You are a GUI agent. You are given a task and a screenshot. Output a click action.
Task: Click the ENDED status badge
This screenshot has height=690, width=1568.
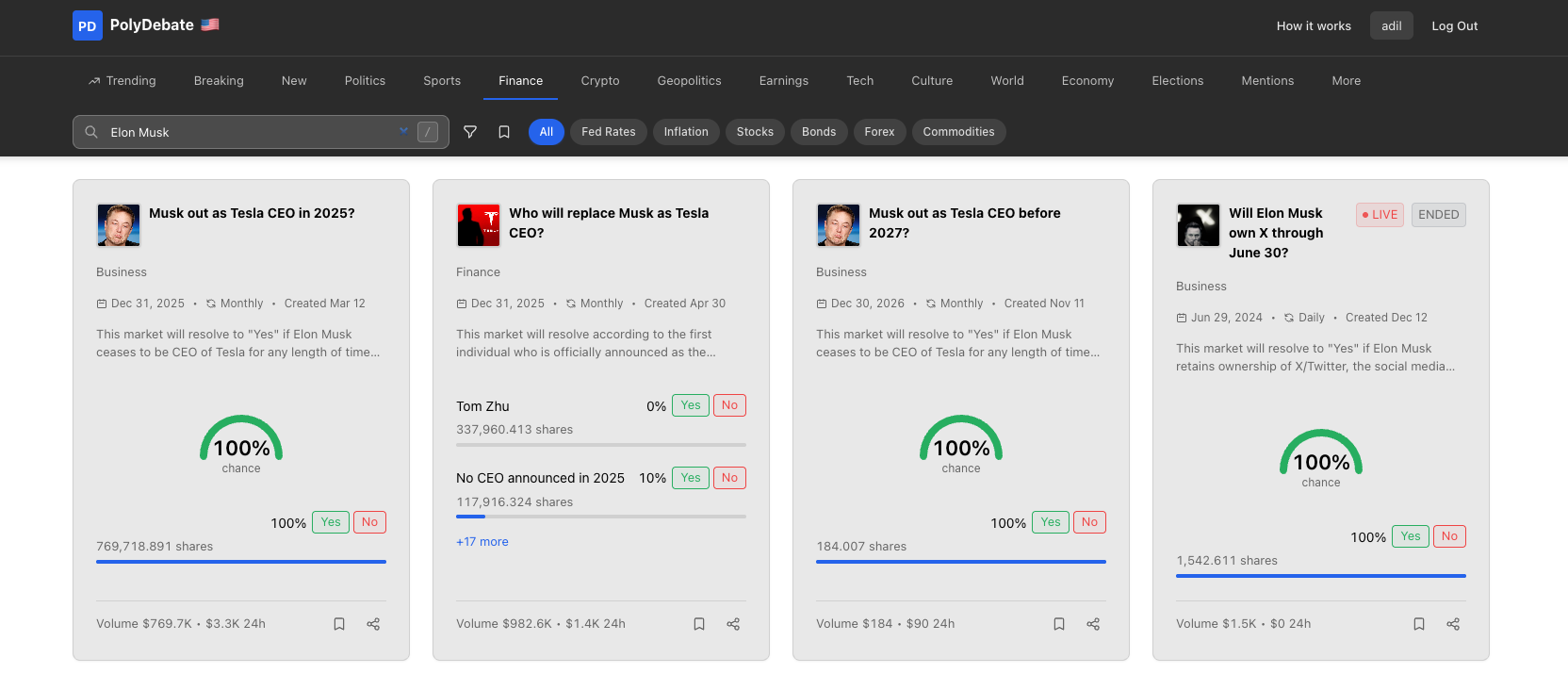1438,215
